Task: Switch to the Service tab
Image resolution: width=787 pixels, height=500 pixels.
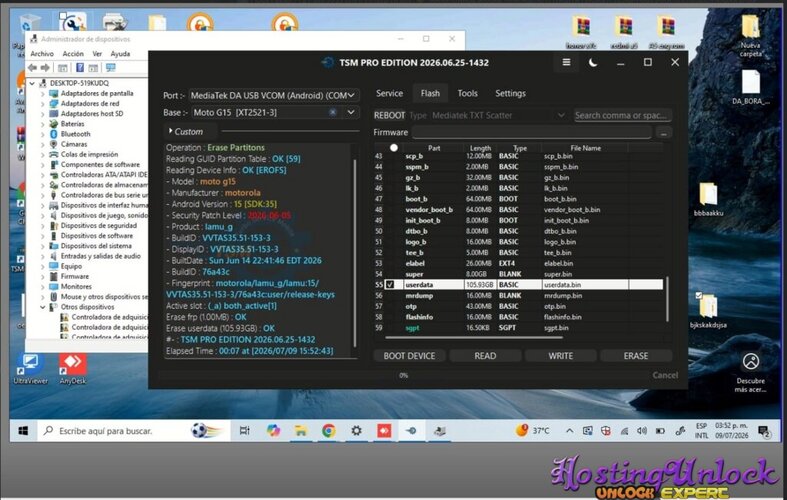Action: pyautogui.click(x=389, y=93)
